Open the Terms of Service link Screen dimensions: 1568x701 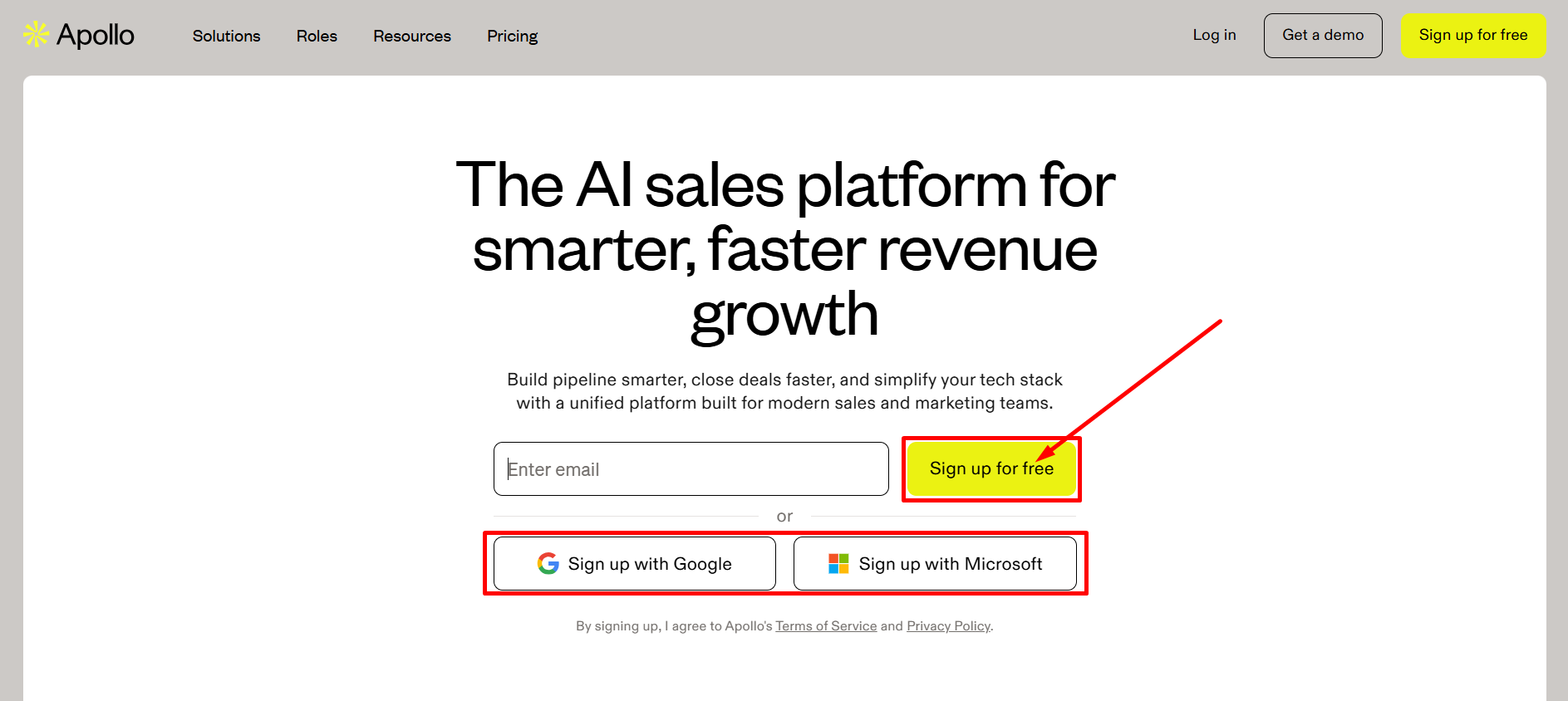[826, 626]
